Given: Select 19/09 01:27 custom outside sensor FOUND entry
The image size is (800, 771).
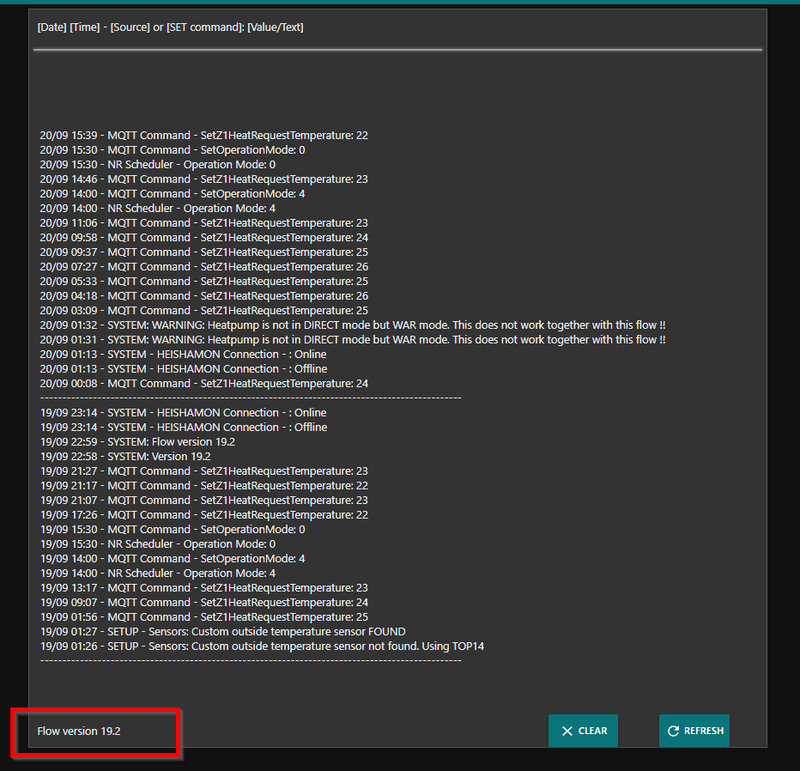Looking at the screenshot, I should [223, 632].
